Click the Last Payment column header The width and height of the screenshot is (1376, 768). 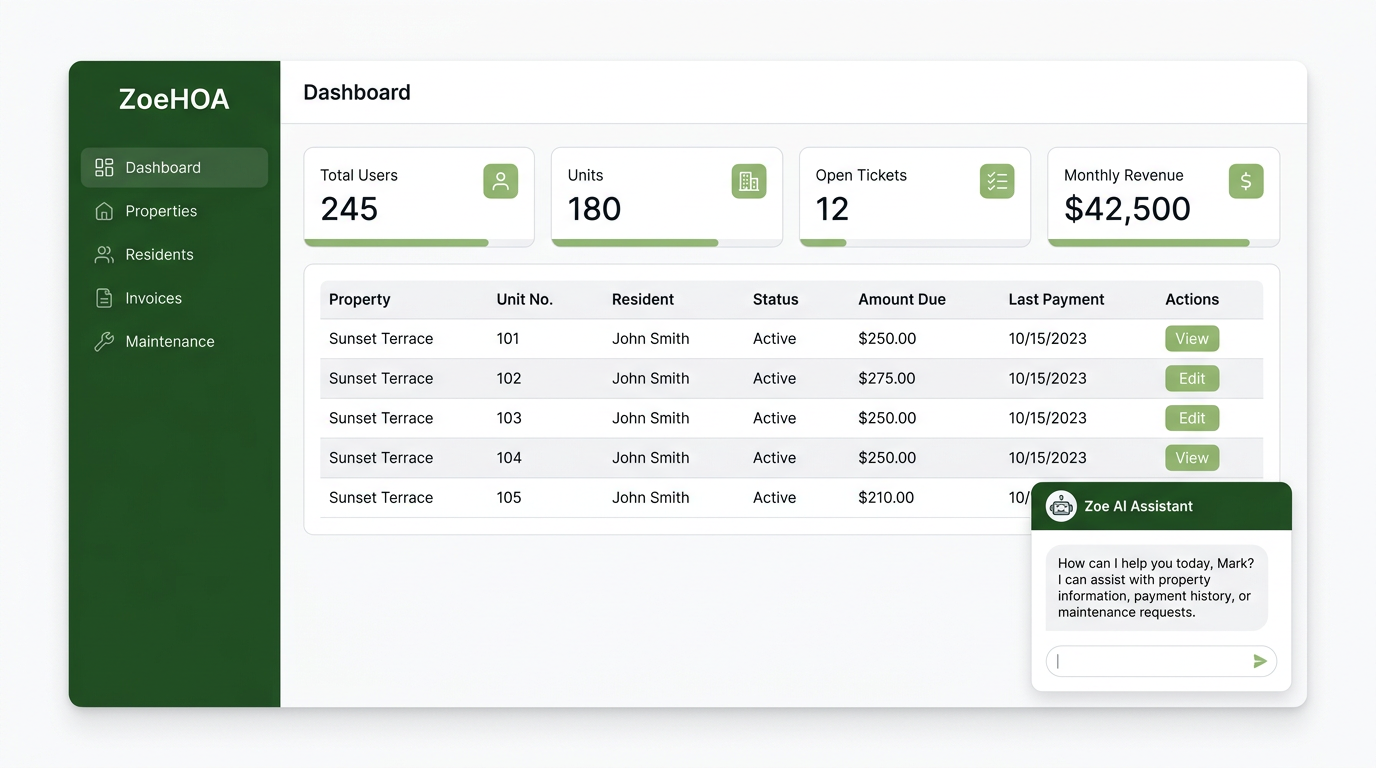click(1057, 299)
